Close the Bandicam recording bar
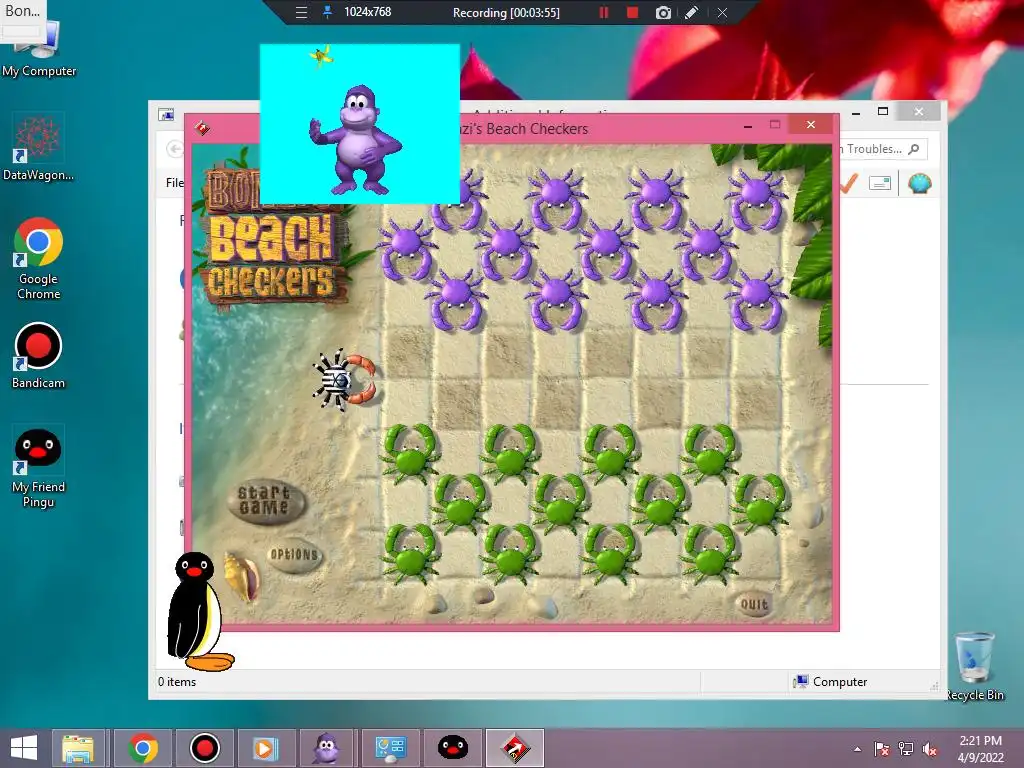Image resolution: width=1024 pixels, height=768 pixels. tap(722, 12)
